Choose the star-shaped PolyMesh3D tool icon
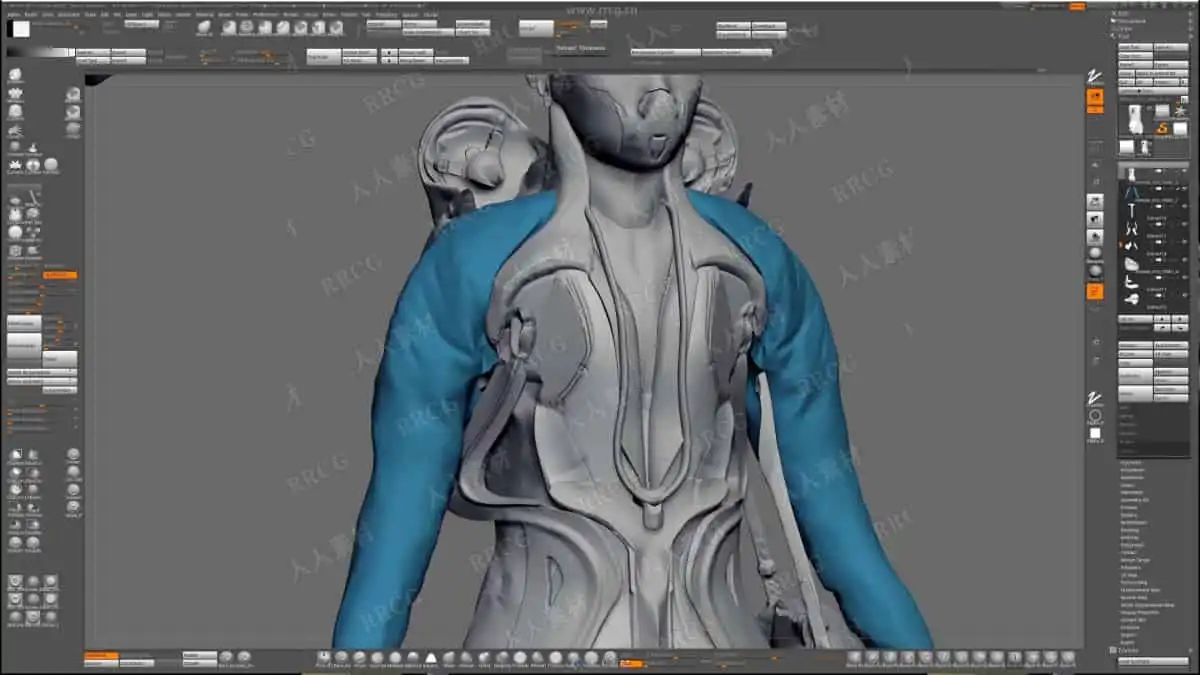Image resolution: width=1200 pixels, height=675 pixels. [1181, 113]
